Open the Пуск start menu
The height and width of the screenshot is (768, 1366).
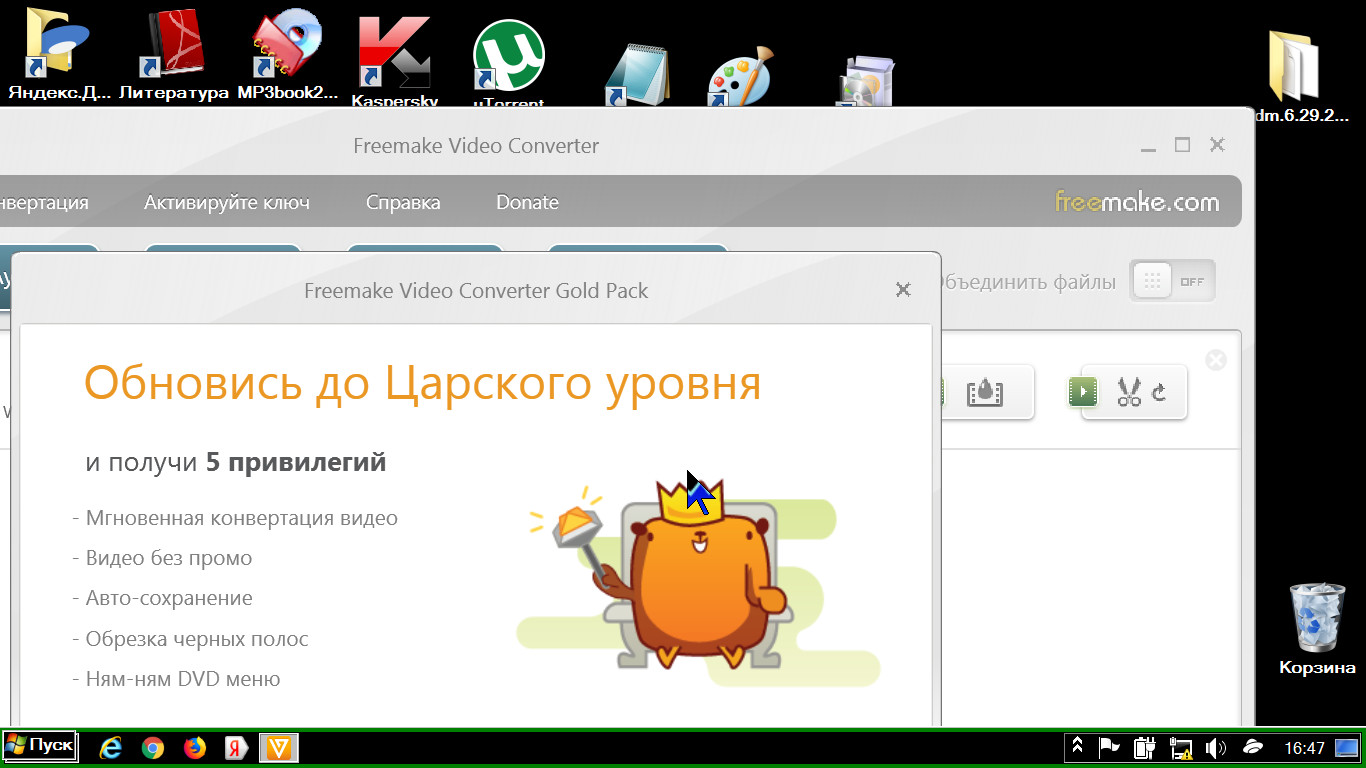[x=40, y=746]
